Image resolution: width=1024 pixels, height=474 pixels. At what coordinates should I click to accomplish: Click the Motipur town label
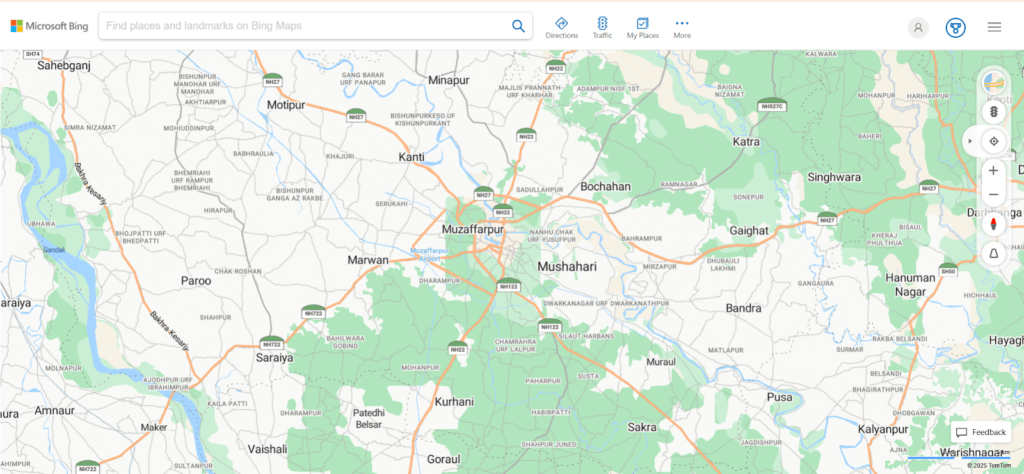click(x=286, y=104)
